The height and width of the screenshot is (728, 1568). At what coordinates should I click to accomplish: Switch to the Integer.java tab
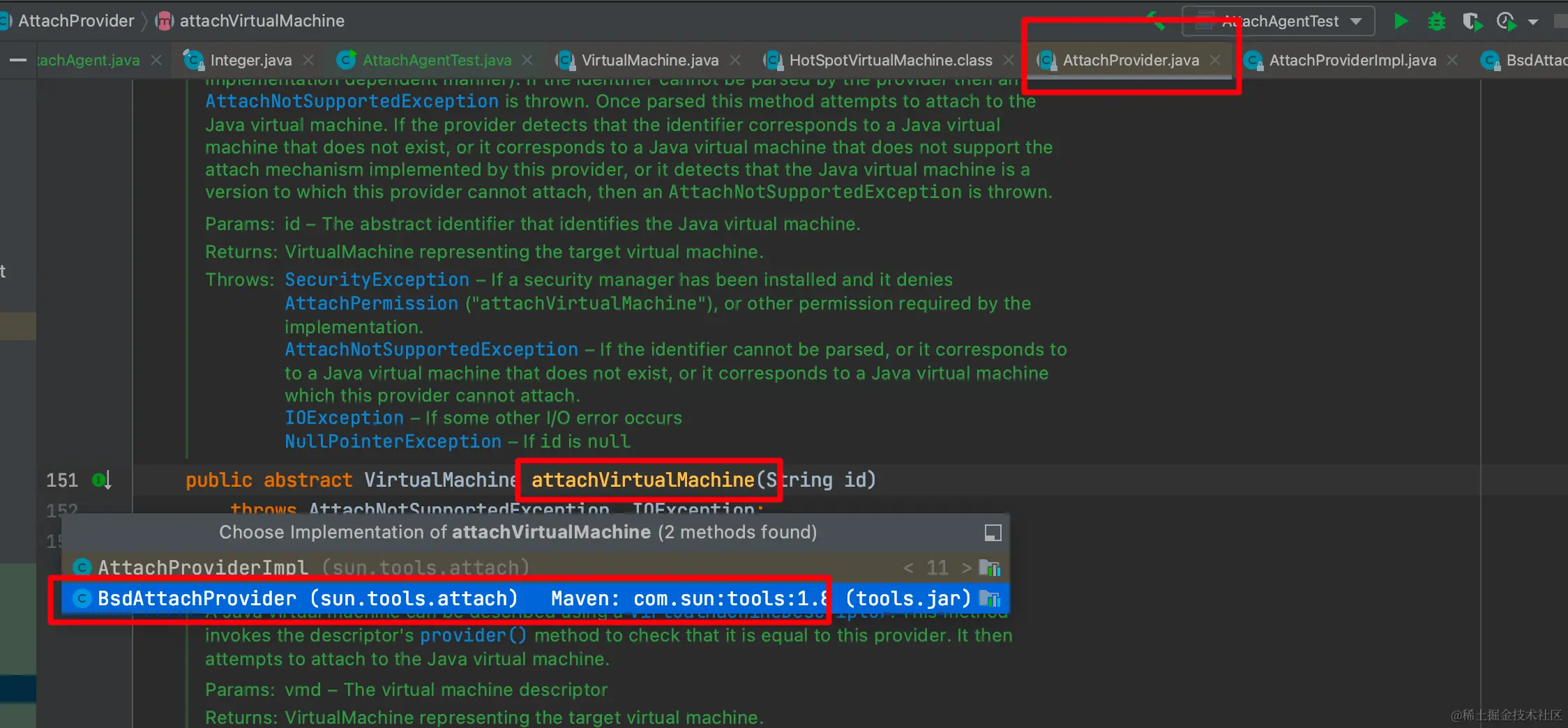click(x=250, y=61)
